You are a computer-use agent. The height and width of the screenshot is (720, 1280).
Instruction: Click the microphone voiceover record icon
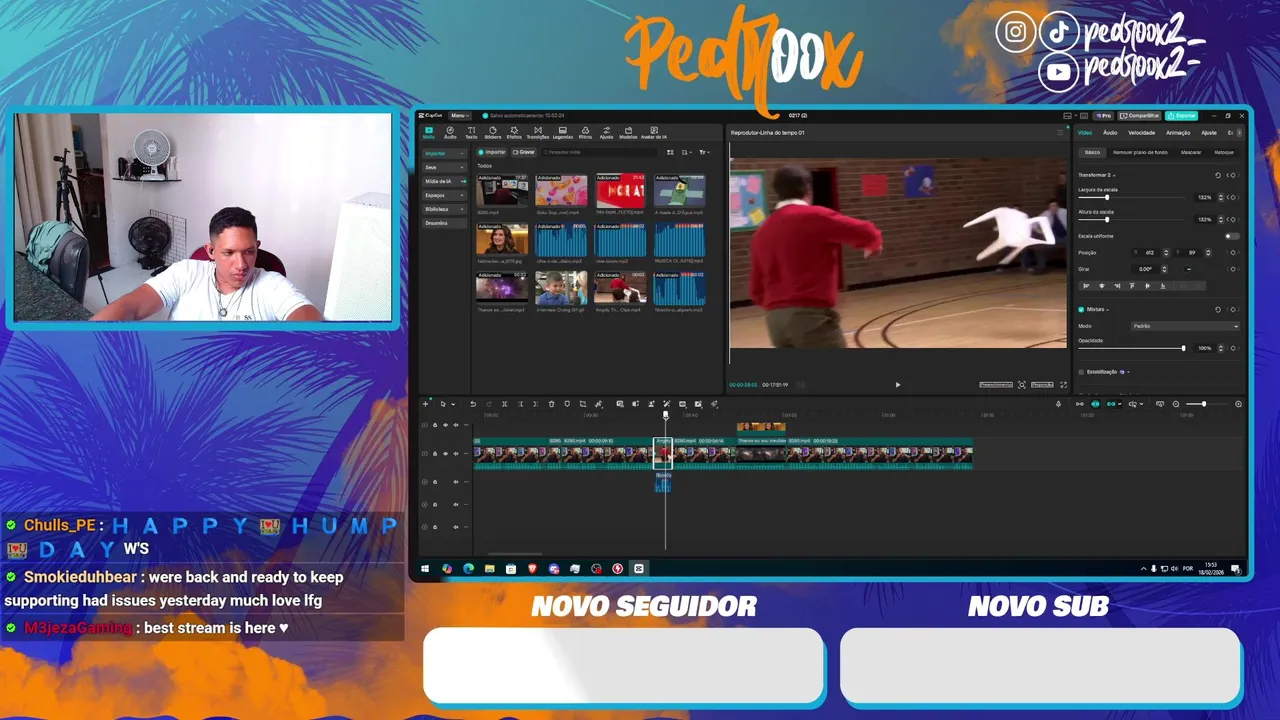pyautogui.click(x=1058, y=404)
